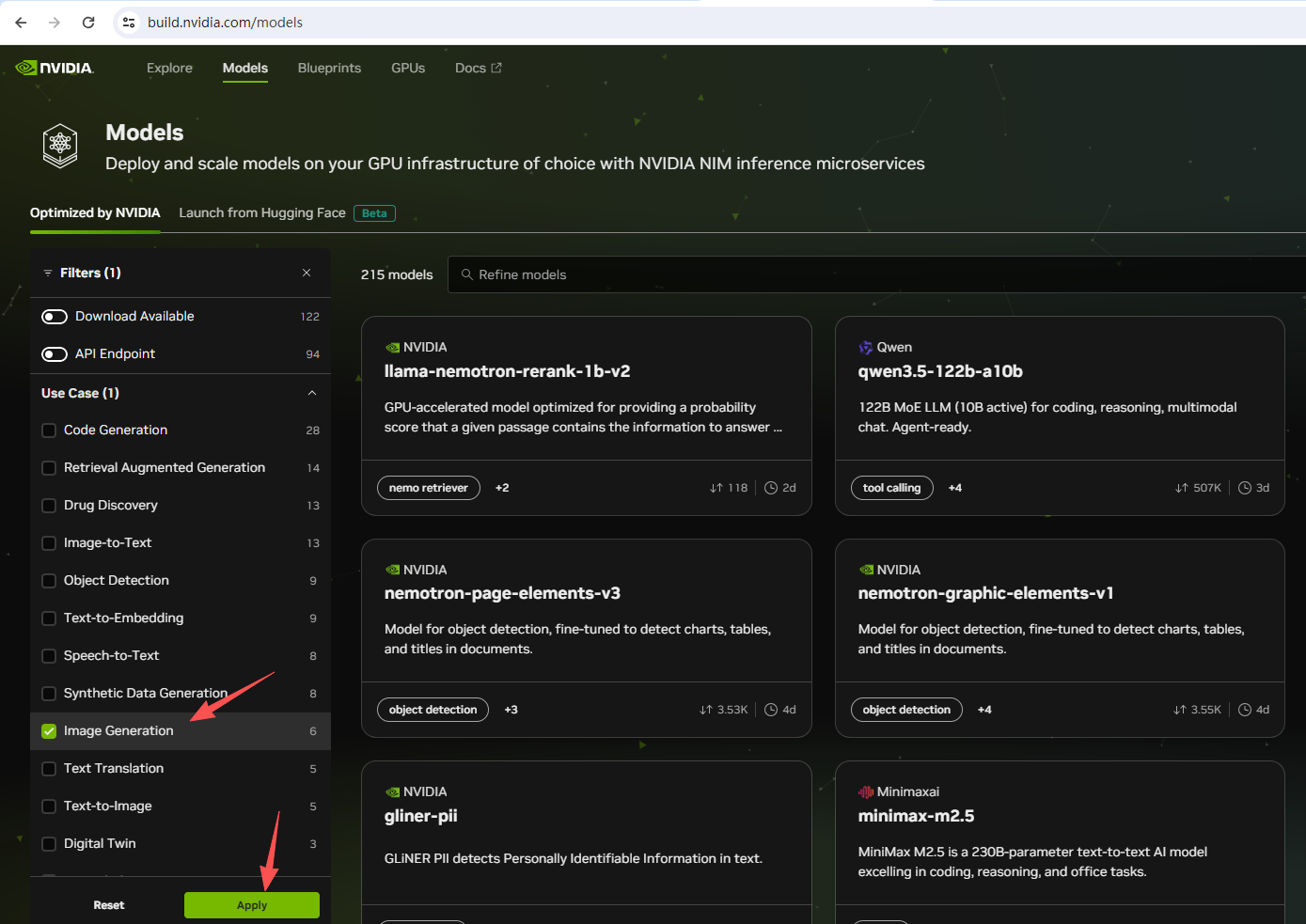Check the Image-to-Text checkbox
Image resolution: width=1306 pixels, height=924 pixels.
[x=49, y=543]
